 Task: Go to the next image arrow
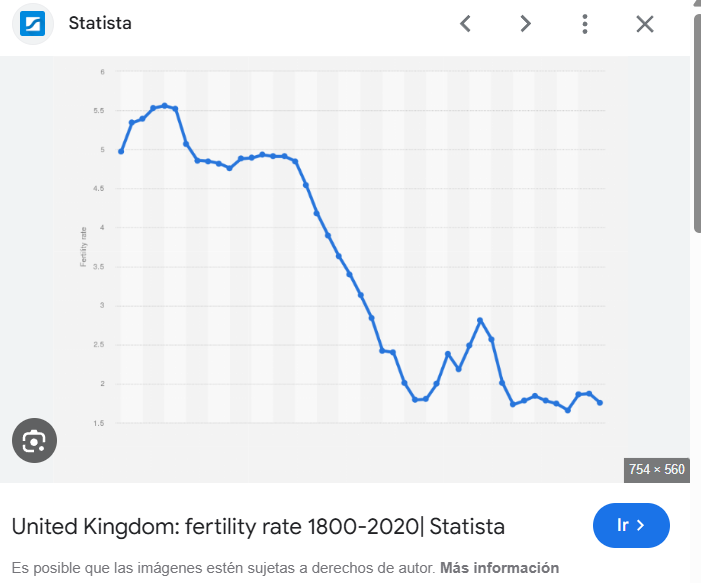click(x=525, y=24)
